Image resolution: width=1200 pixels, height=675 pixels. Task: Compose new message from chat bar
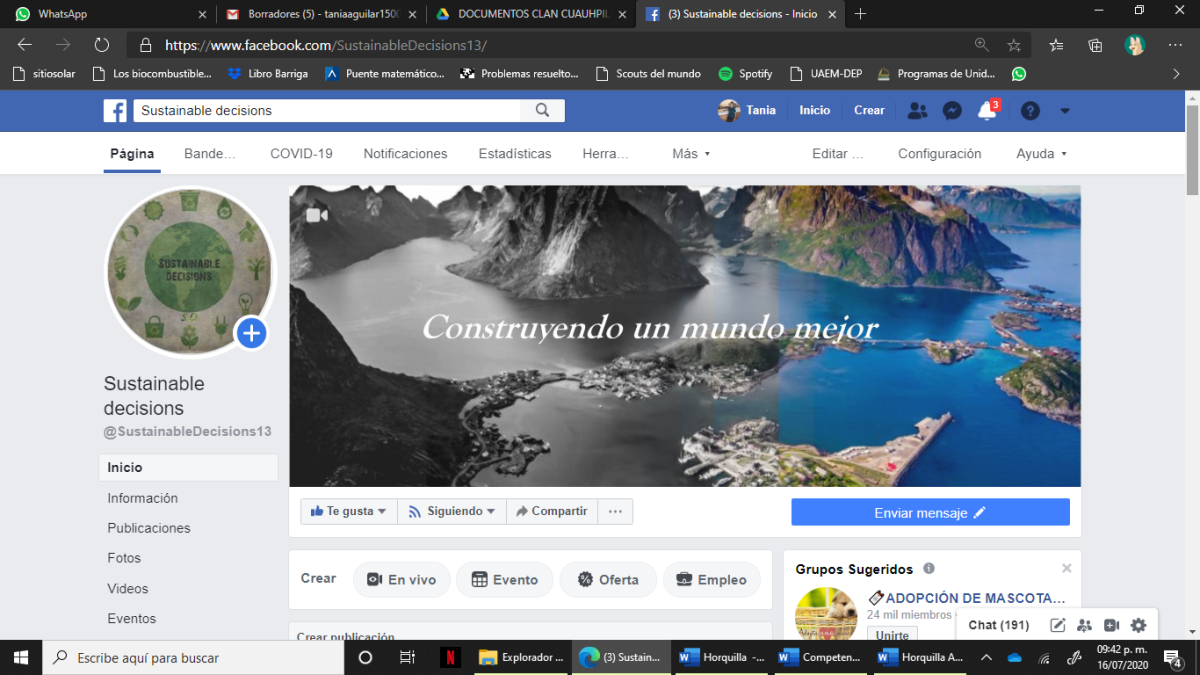pos(1057,625)
